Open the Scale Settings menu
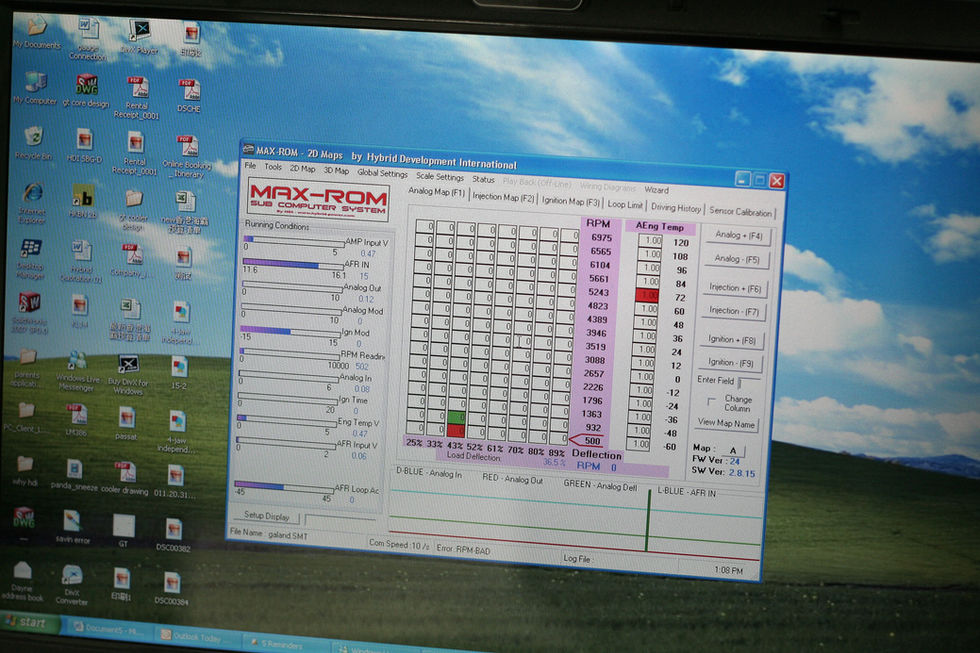Viewport: 980px width, 653px height. [x=440, y=177]
